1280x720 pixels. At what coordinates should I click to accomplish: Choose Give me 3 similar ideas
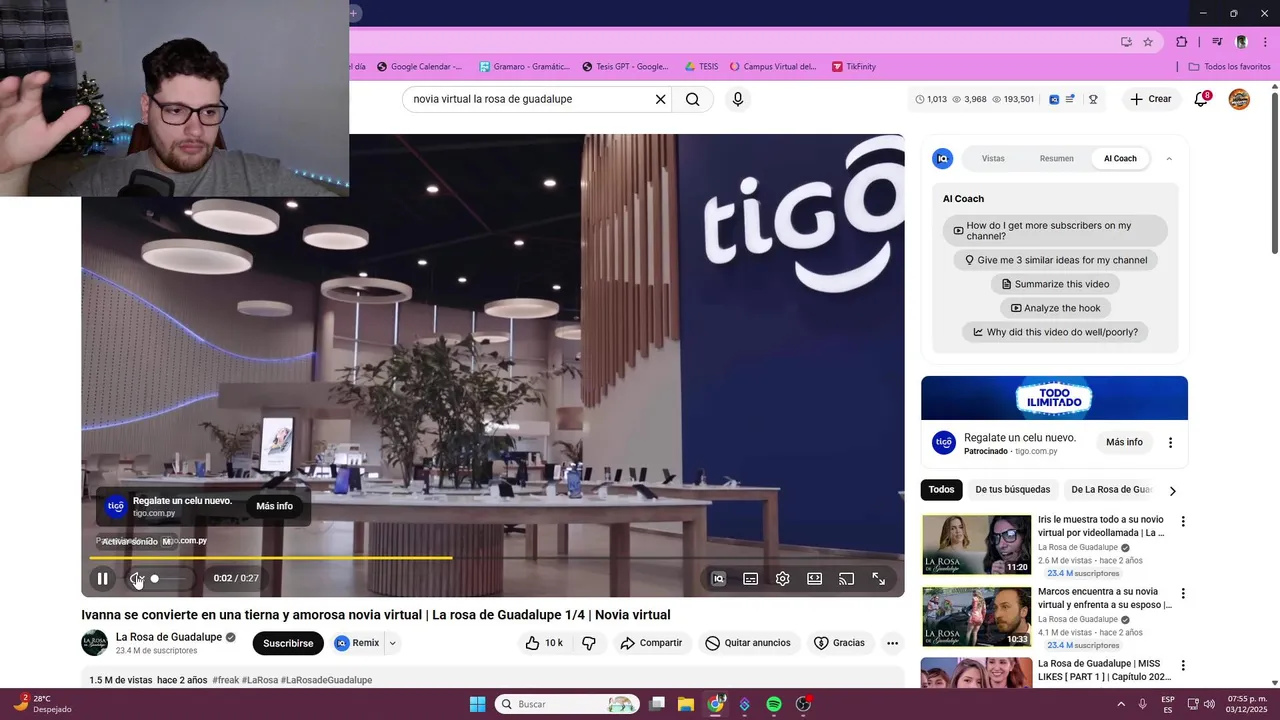pos(1055,260)
